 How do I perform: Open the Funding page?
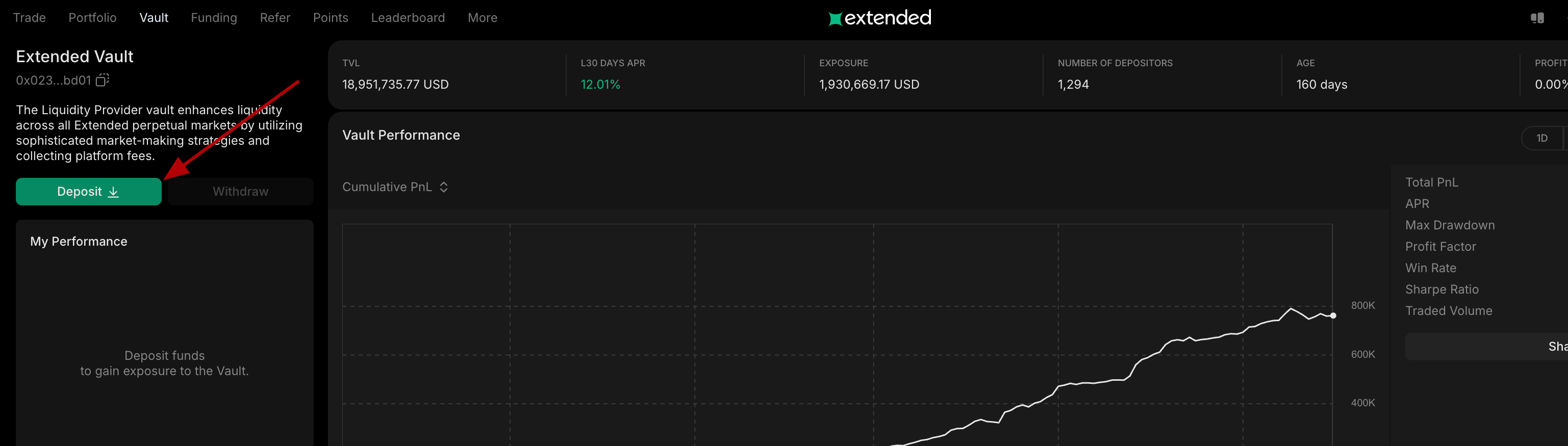[x=214, y=18]
